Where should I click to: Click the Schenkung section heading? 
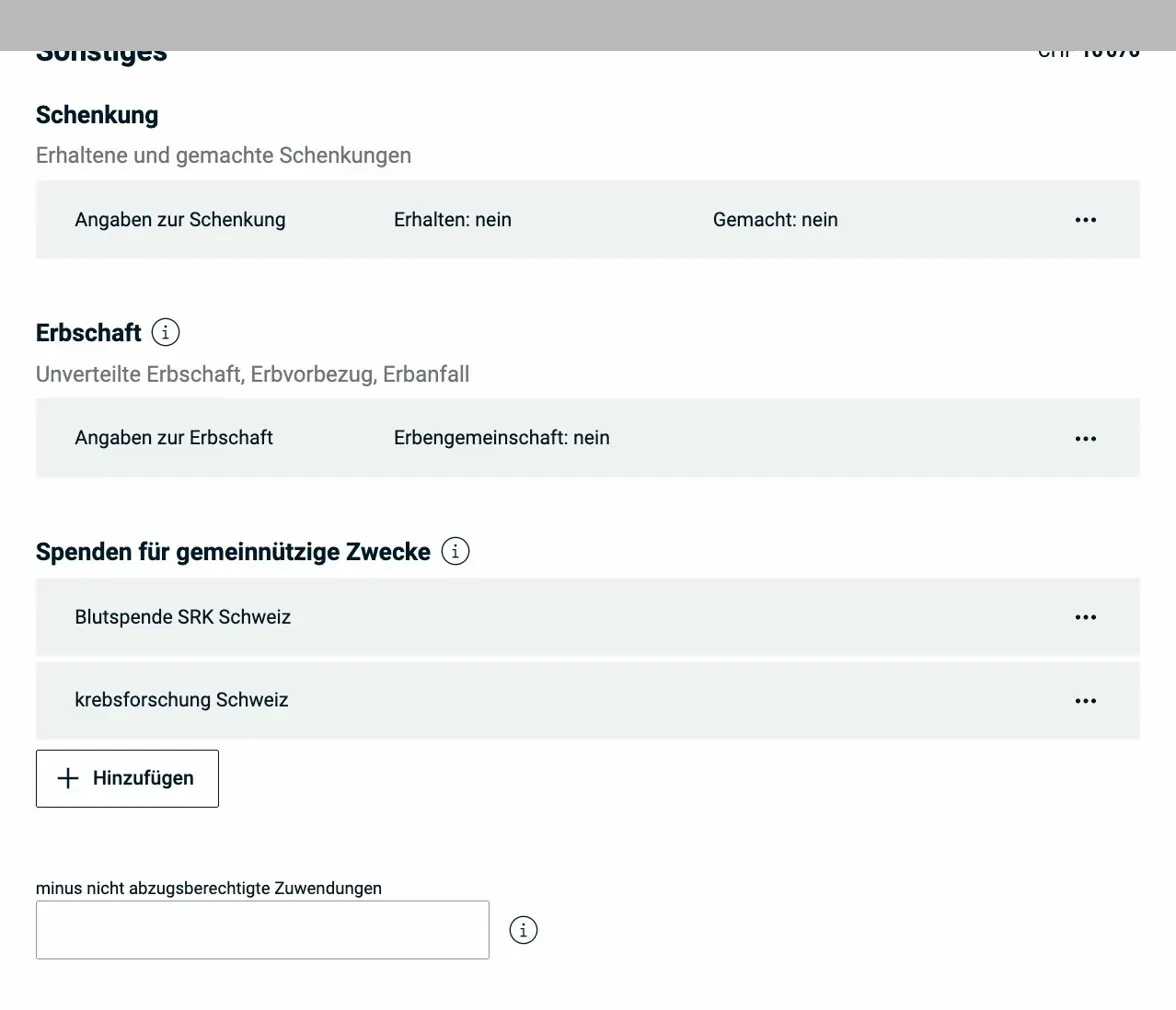tap(97, 115)
